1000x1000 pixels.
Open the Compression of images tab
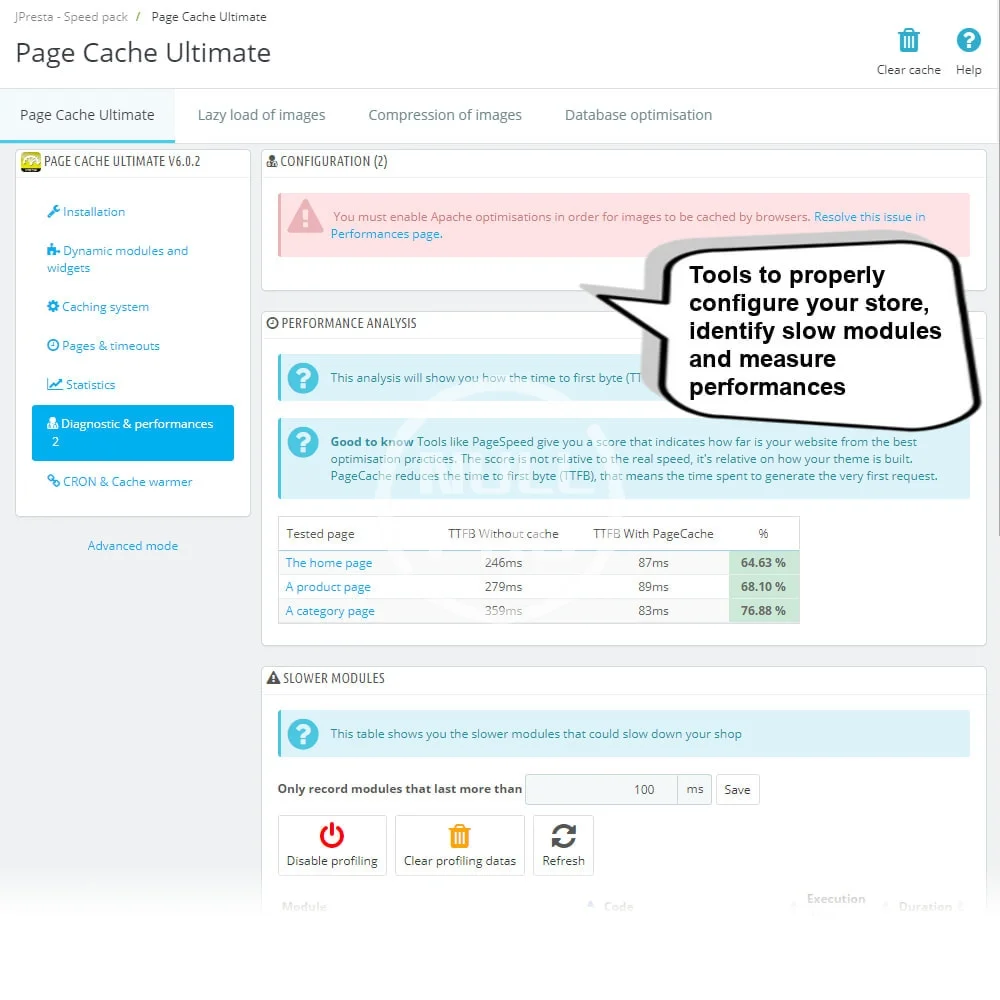click(445, 115)
